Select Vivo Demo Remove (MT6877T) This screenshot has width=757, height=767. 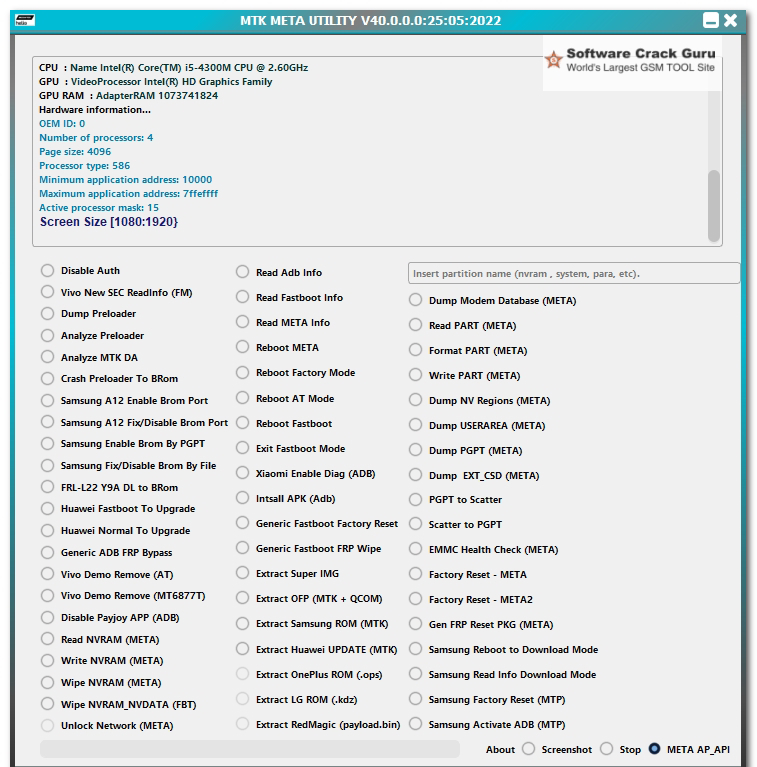click(47, 596)
